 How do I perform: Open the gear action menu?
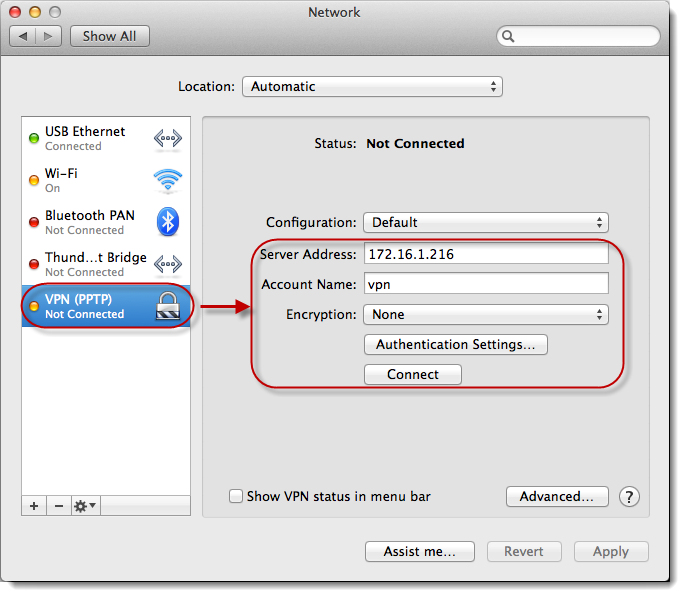coord(85,506)
